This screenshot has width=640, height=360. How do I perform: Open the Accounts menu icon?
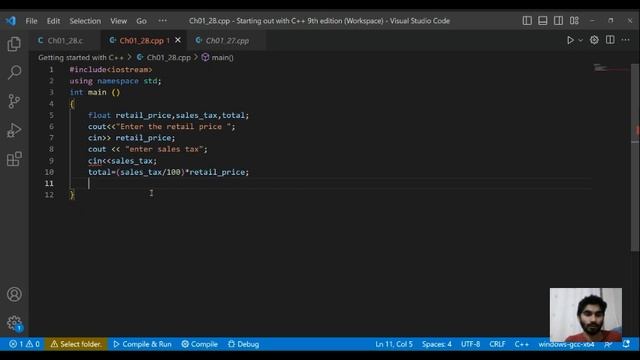coord(14,294)
